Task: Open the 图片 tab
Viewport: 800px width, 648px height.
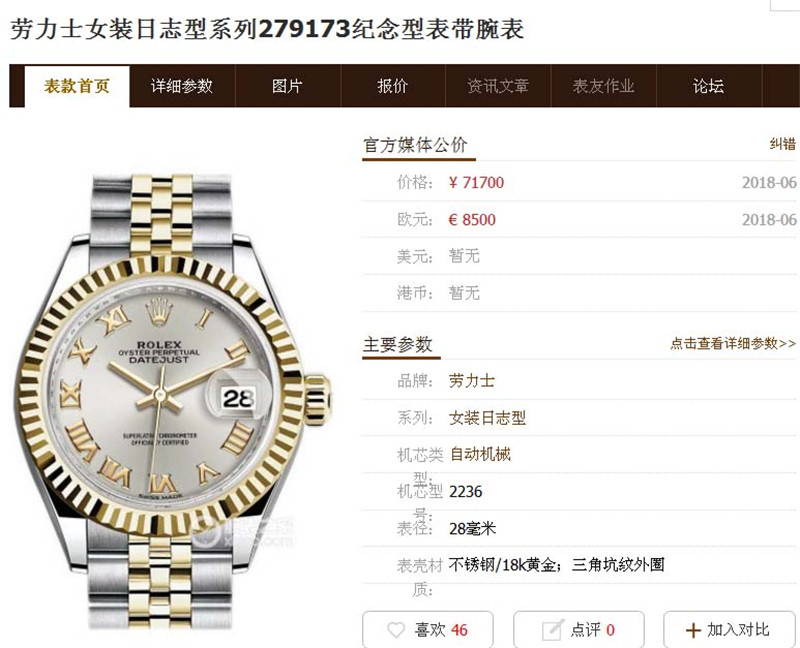Action: coord(288,86)
